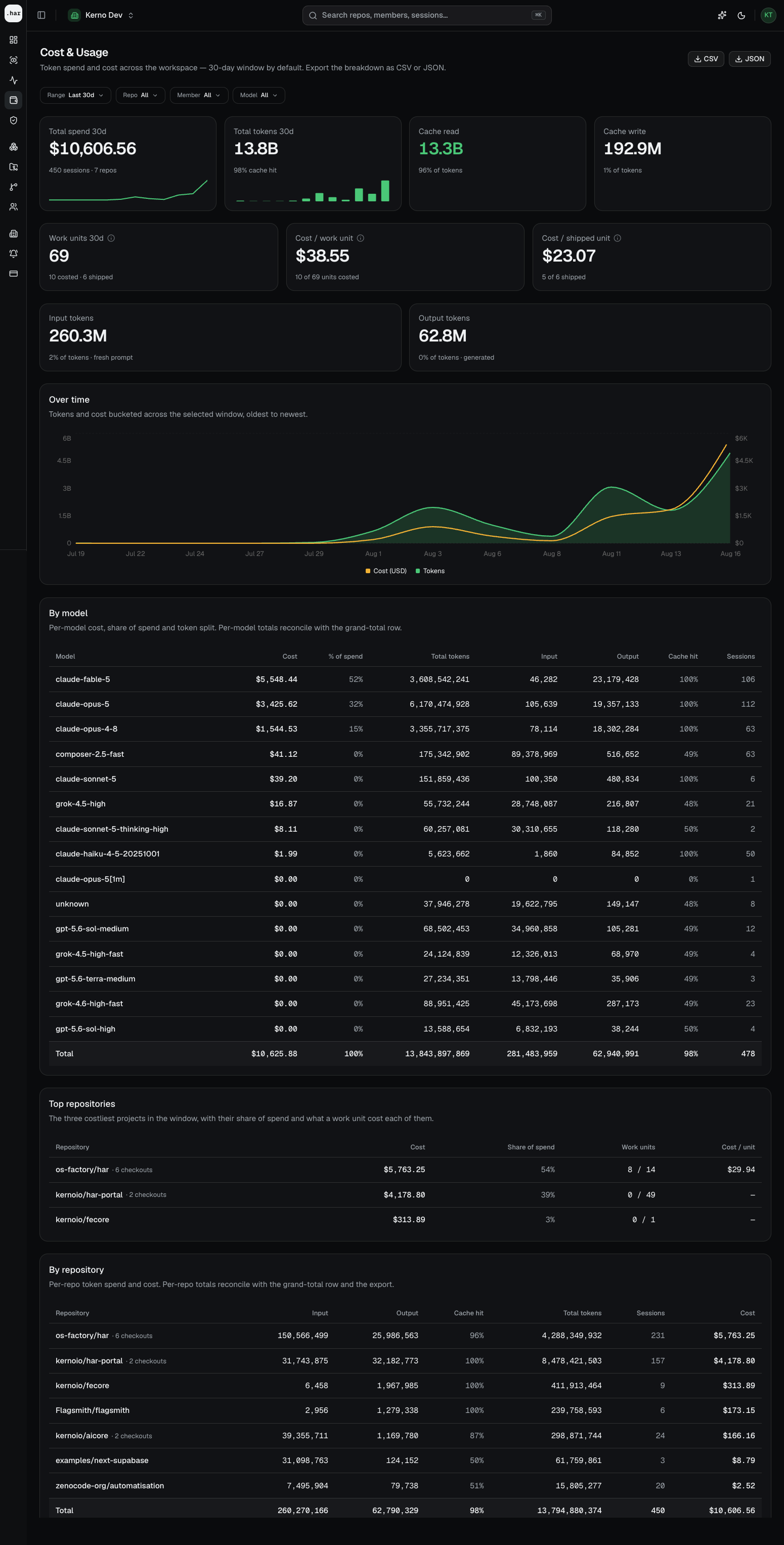
Task: Open the Repo All filter dropdown
Action: click(140, 96)
